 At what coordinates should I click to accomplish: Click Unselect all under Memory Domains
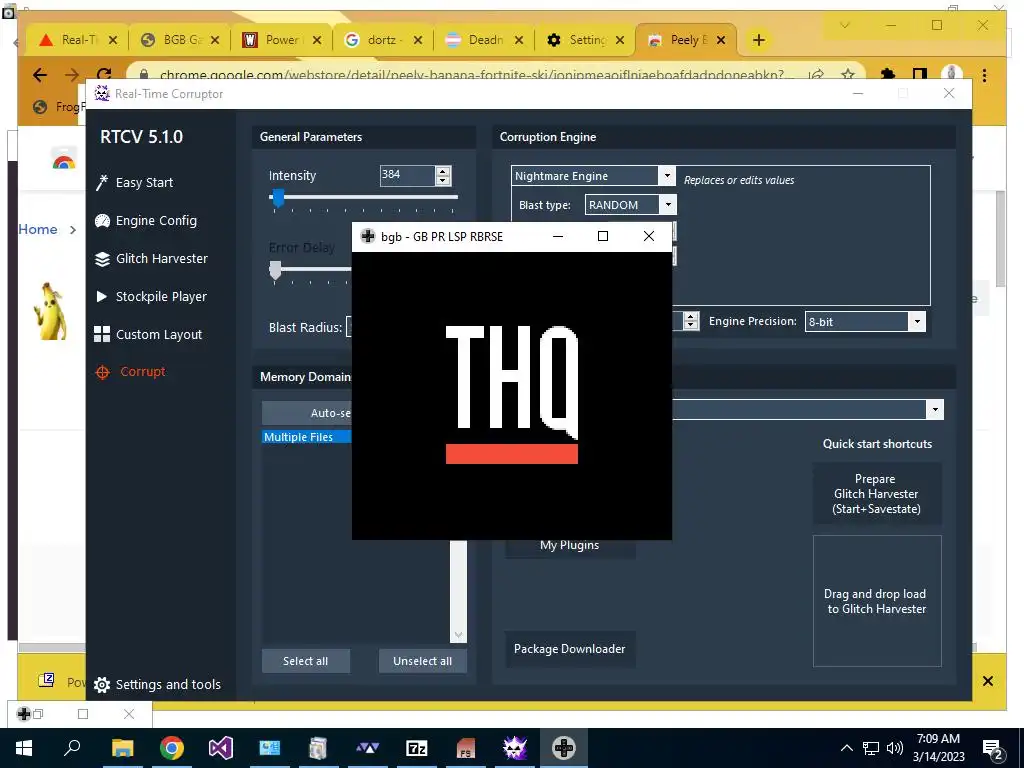pyautogui.click(x=423, y=661)
